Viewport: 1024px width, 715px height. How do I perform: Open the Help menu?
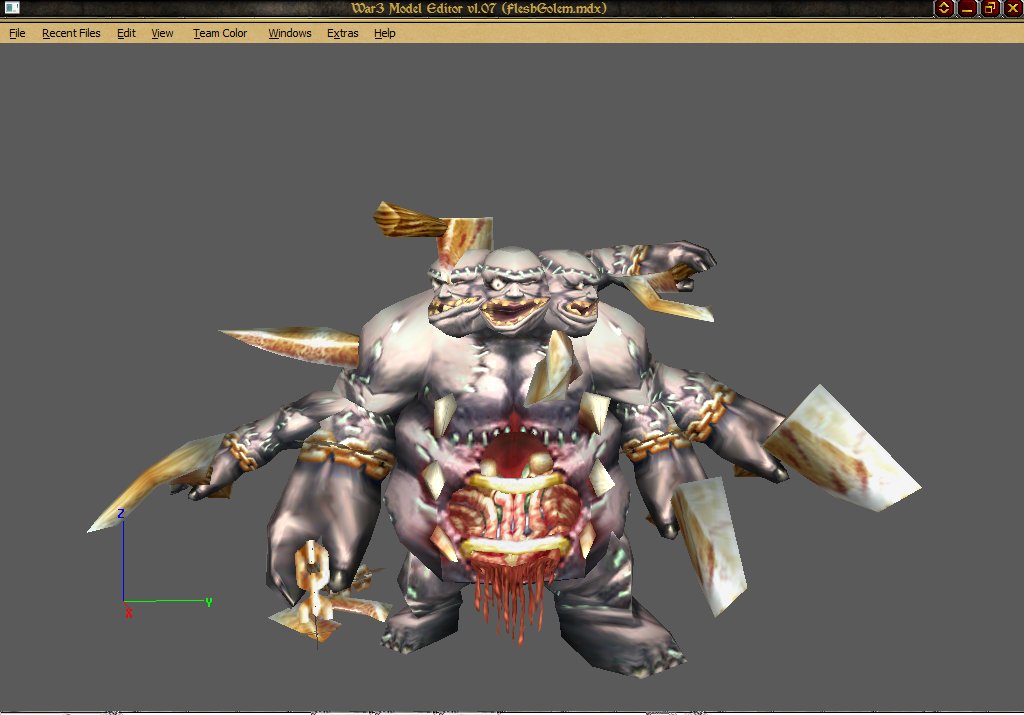385,33
